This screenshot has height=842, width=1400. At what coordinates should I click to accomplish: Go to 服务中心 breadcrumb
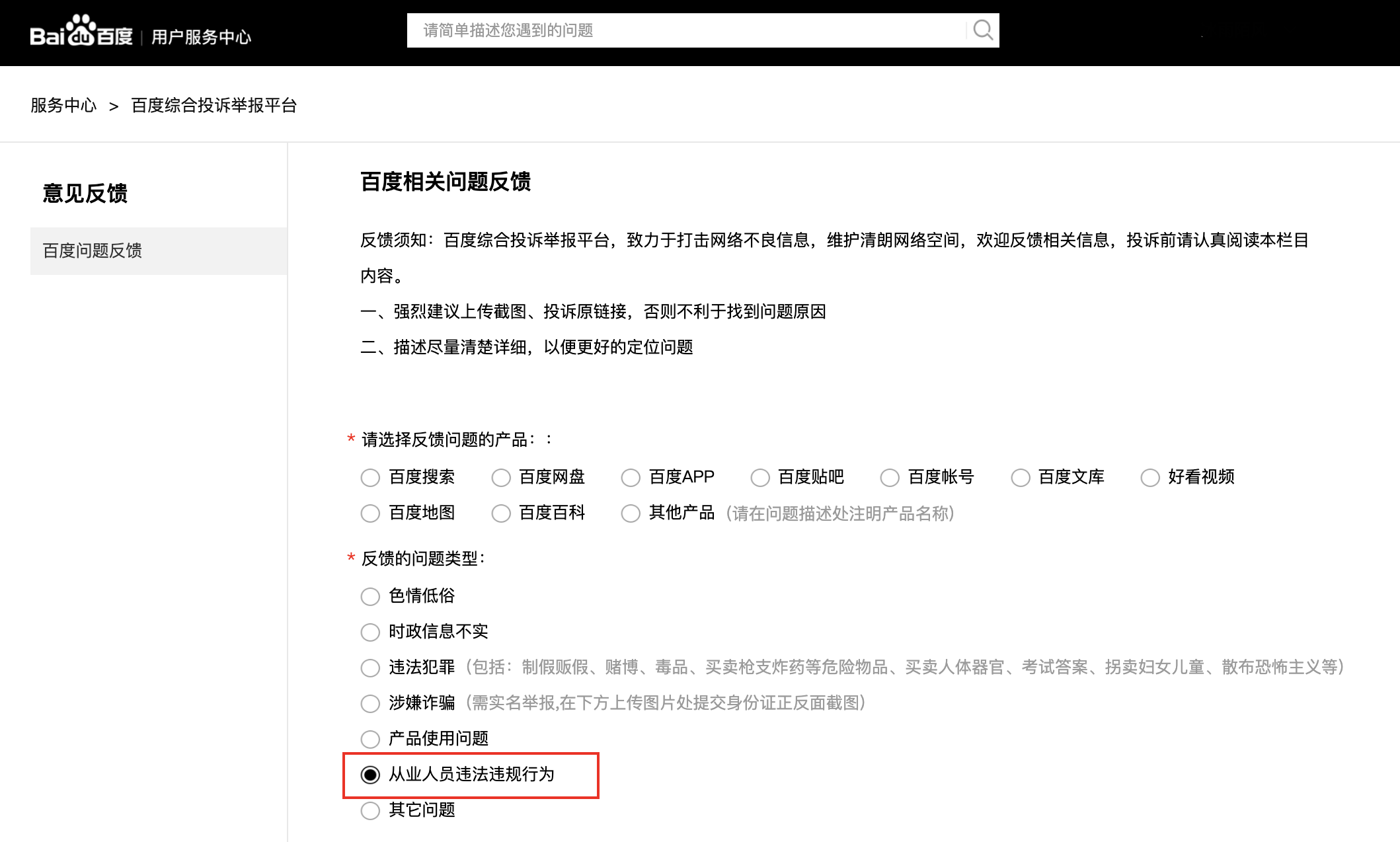coord(63,105)
